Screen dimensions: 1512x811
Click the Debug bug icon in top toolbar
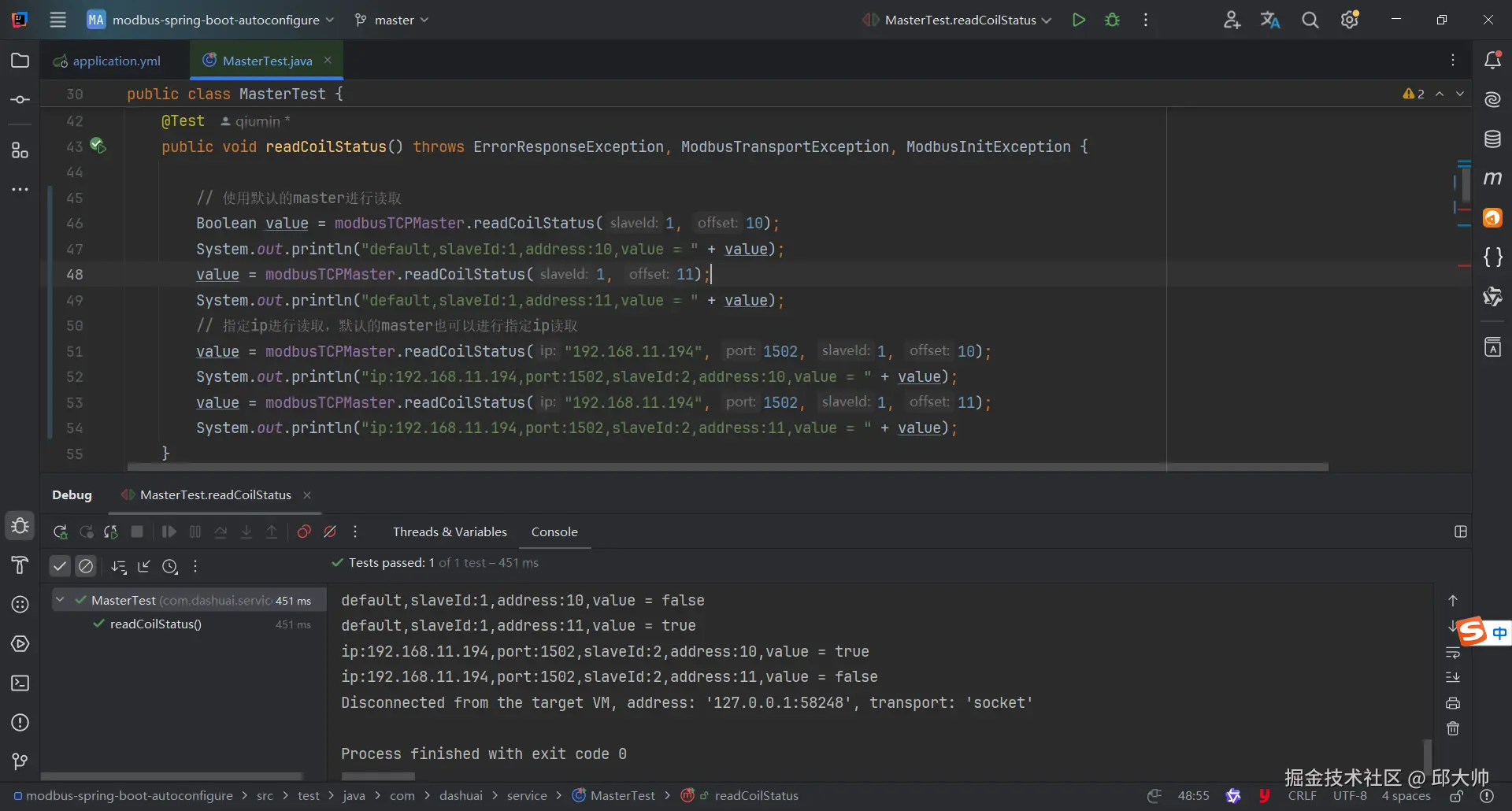pos(1112,20)
